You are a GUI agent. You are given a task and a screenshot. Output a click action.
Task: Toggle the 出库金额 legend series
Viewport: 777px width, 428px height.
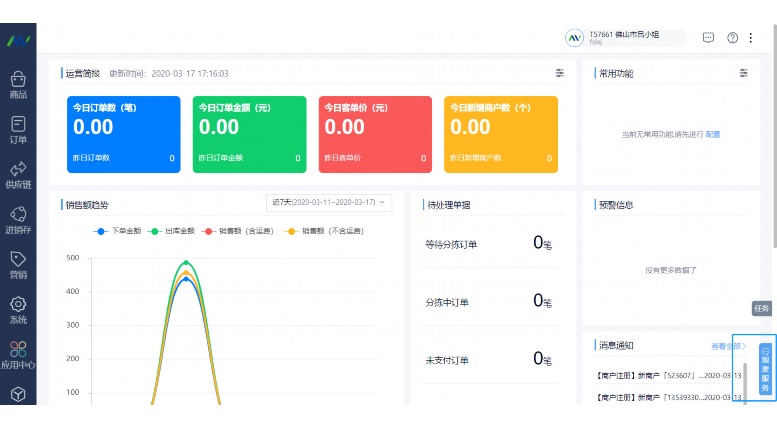click(171, 231)
